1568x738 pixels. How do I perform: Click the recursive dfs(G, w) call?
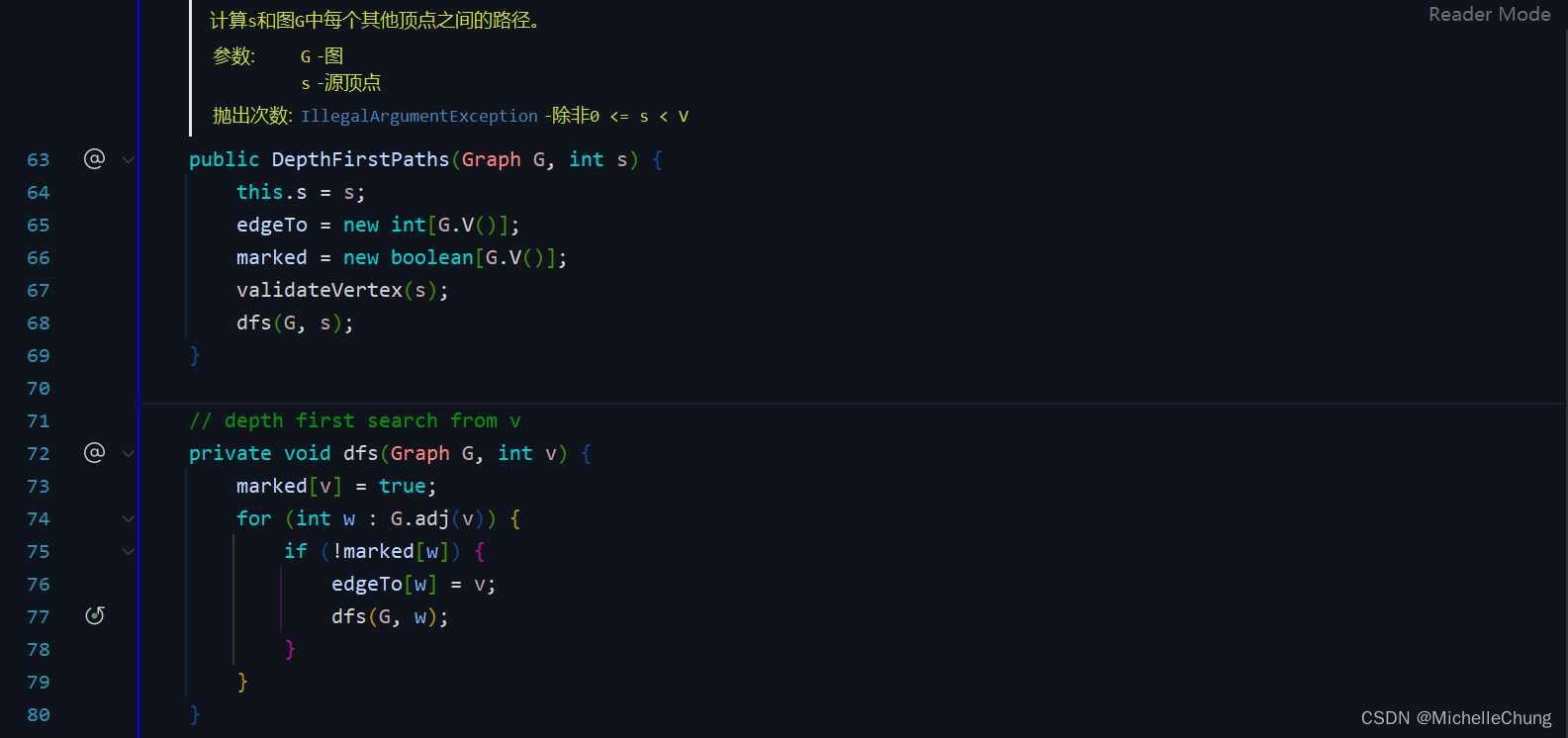[390, 616]
